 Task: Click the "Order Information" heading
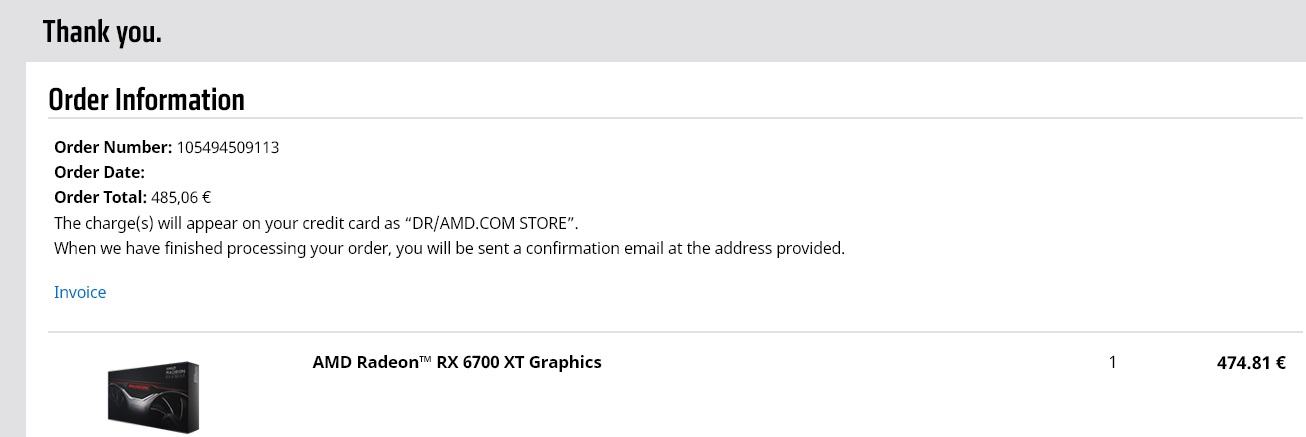pos(146,100)
